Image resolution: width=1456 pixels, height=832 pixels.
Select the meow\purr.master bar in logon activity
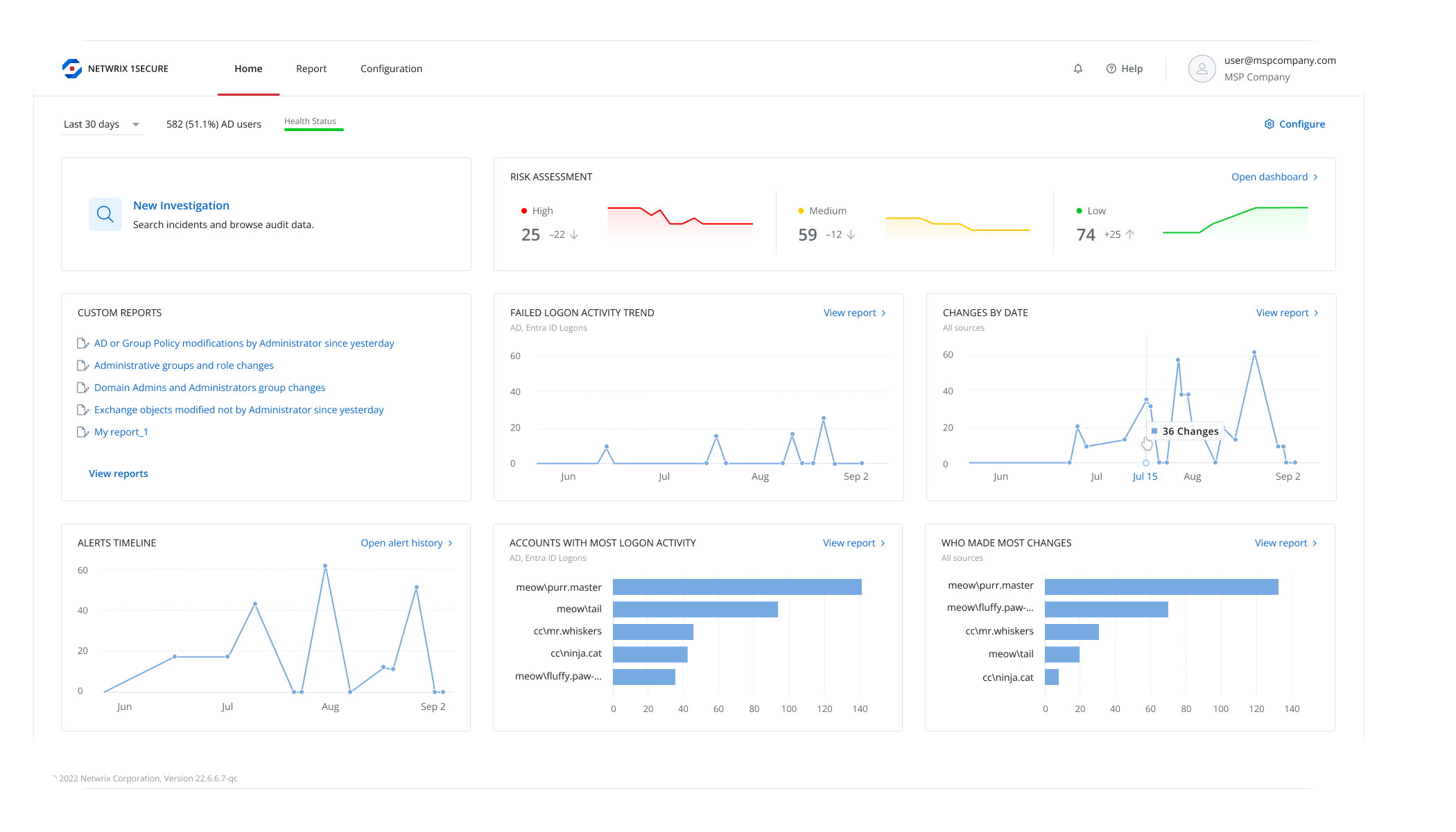coord(736,587)
